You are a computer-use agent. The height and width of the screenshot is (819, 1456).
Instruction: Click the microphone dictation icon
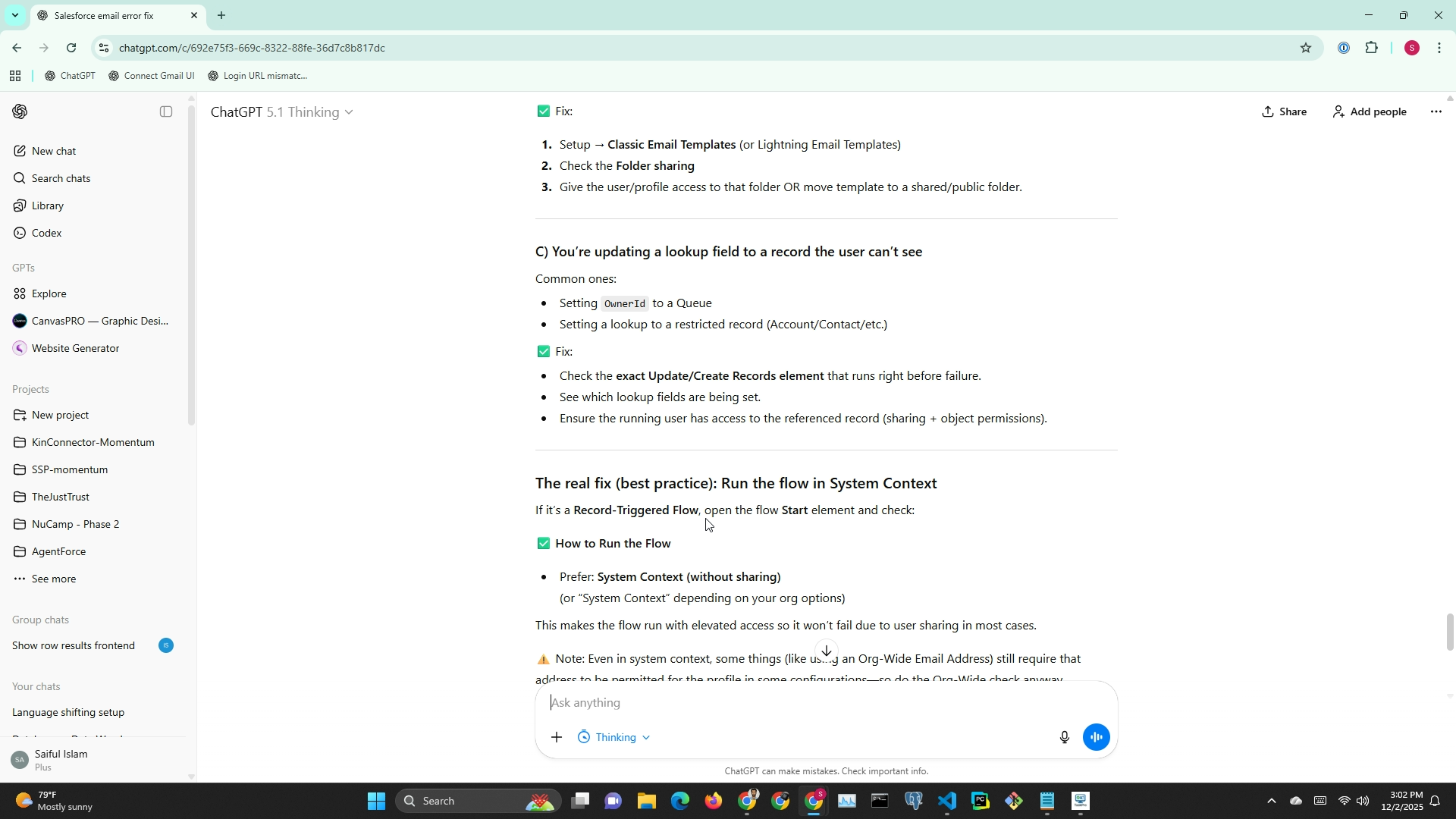[x=1064, y=737]
